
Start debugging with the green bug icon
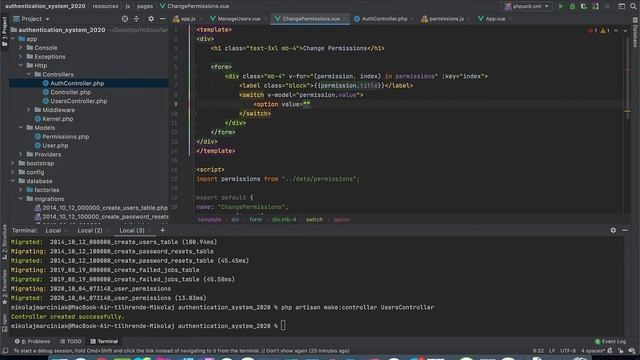tap(572, 6)
